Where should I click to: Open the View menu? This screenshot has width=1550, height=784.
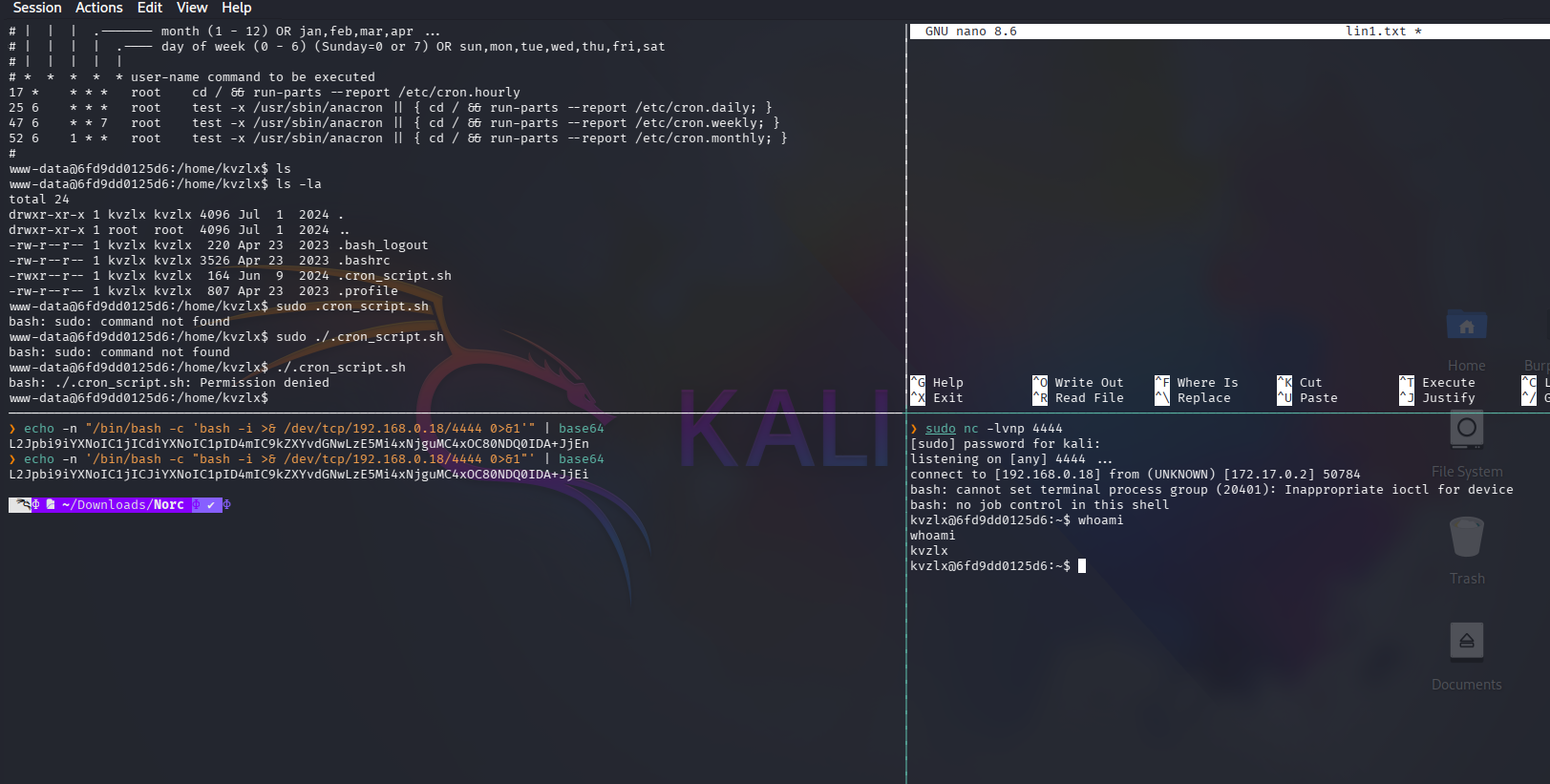[x=192, y=8]
